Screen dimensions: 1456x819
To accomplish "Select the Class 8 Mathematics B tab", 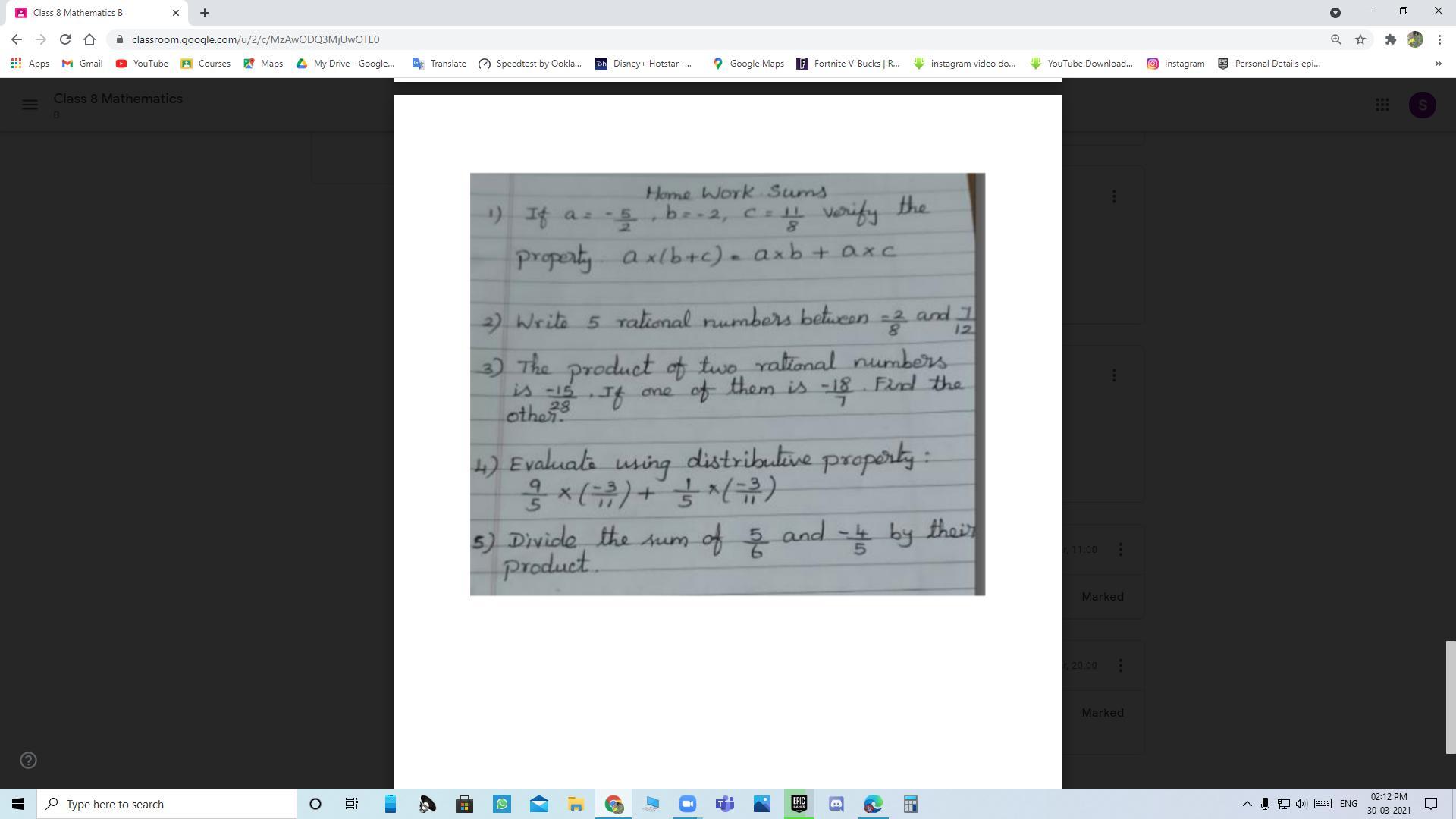I will 83,13.
